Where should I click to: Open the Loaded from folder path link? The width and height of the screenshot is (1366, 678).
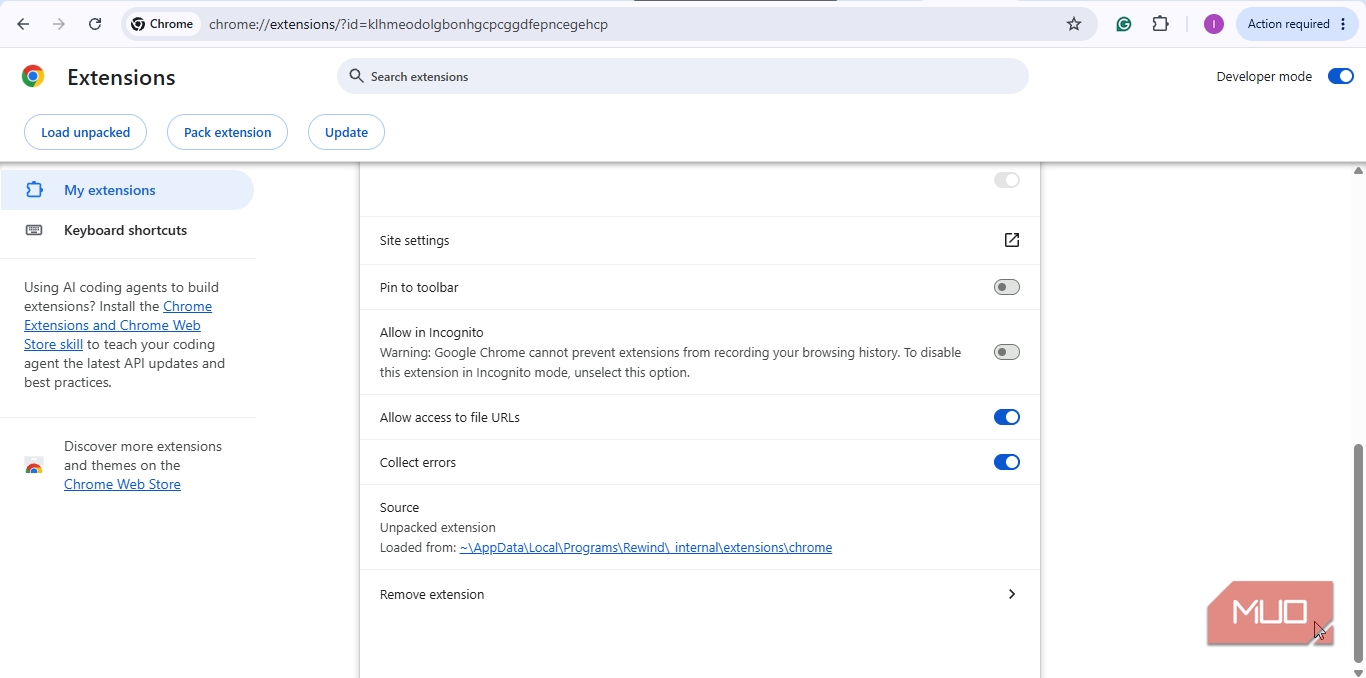(x=646, y=548)
